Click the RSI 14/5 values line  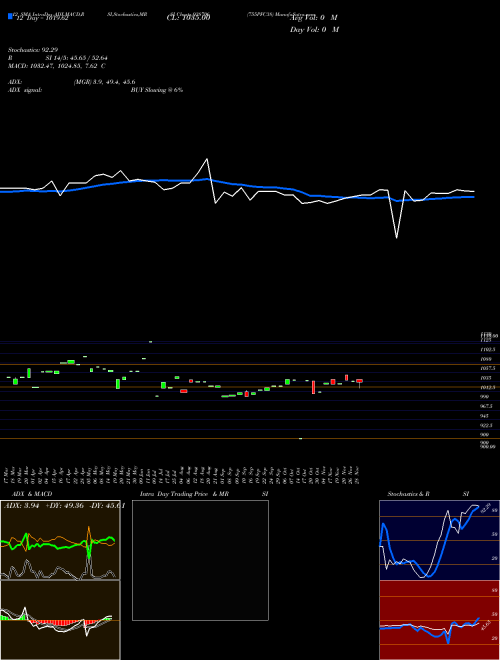point(58,58)
